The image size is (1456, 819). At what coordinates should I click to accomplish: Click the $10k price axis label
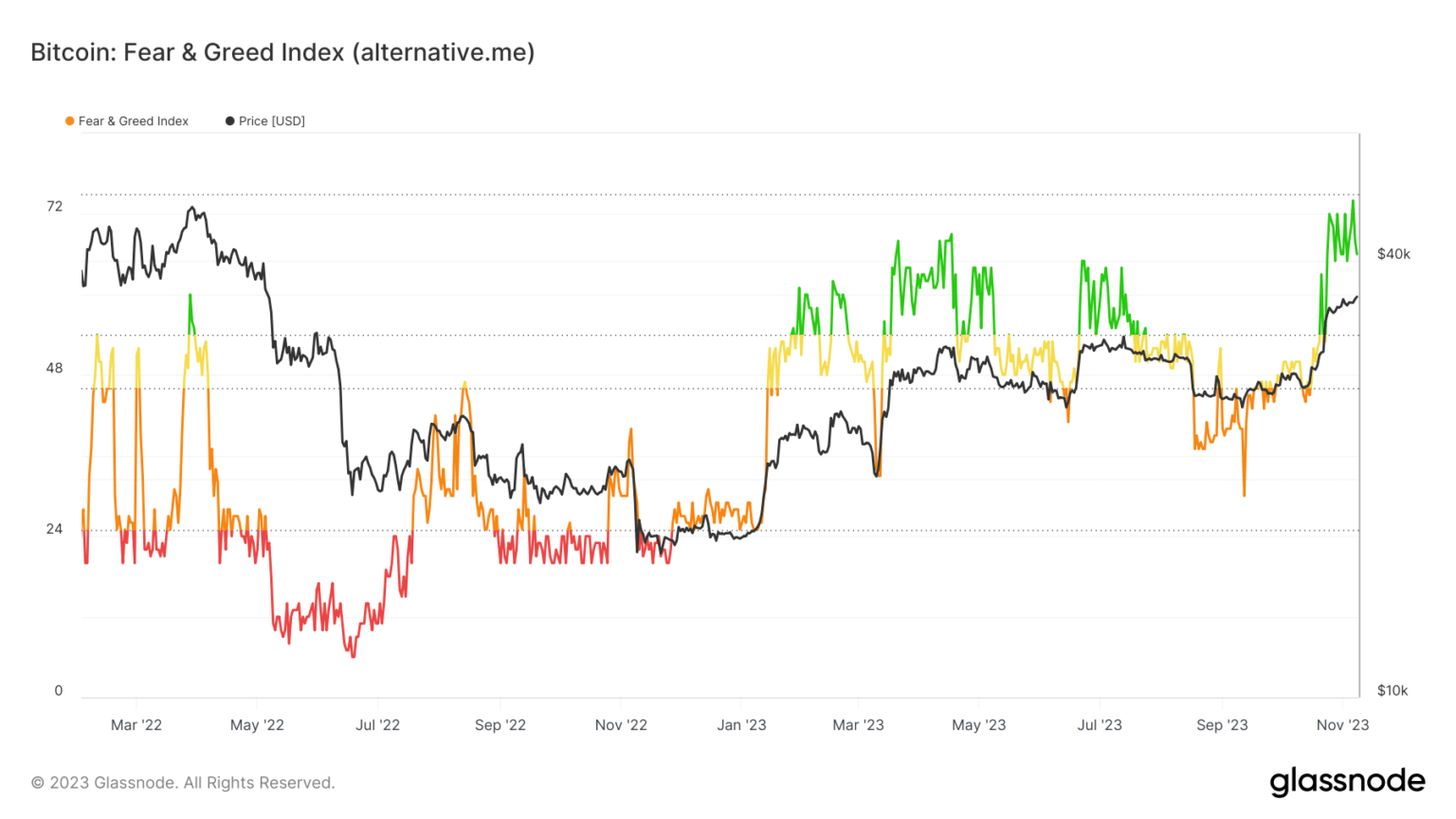[x=1392, y=691]
